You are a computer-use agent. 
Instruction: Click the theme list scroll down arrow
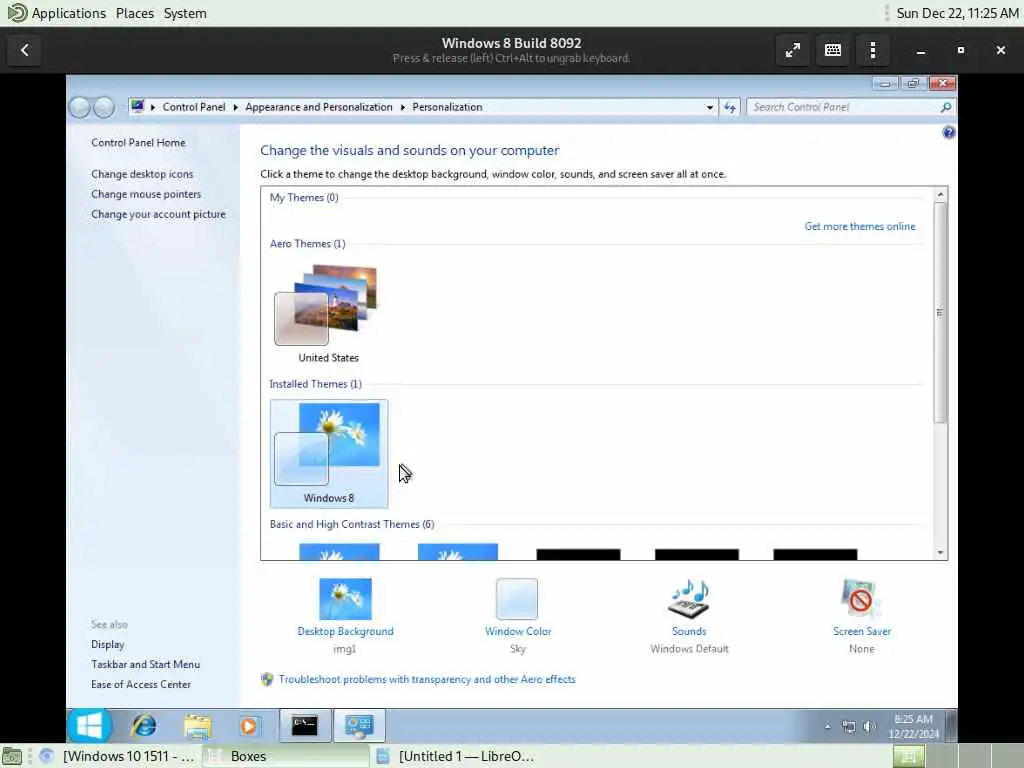pyautogui.click(x=940, y=552)
